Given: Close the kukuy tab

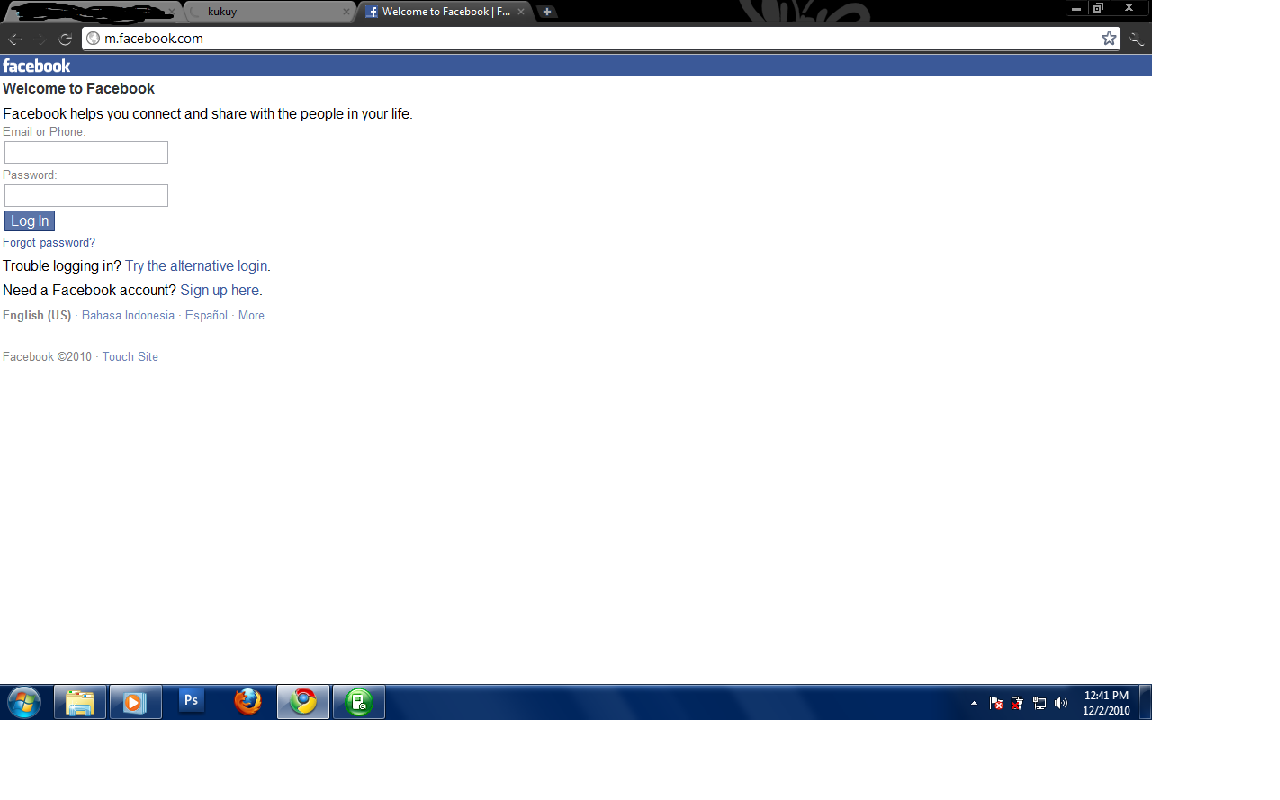Looking at the screenshot, I should click(347, 12).
